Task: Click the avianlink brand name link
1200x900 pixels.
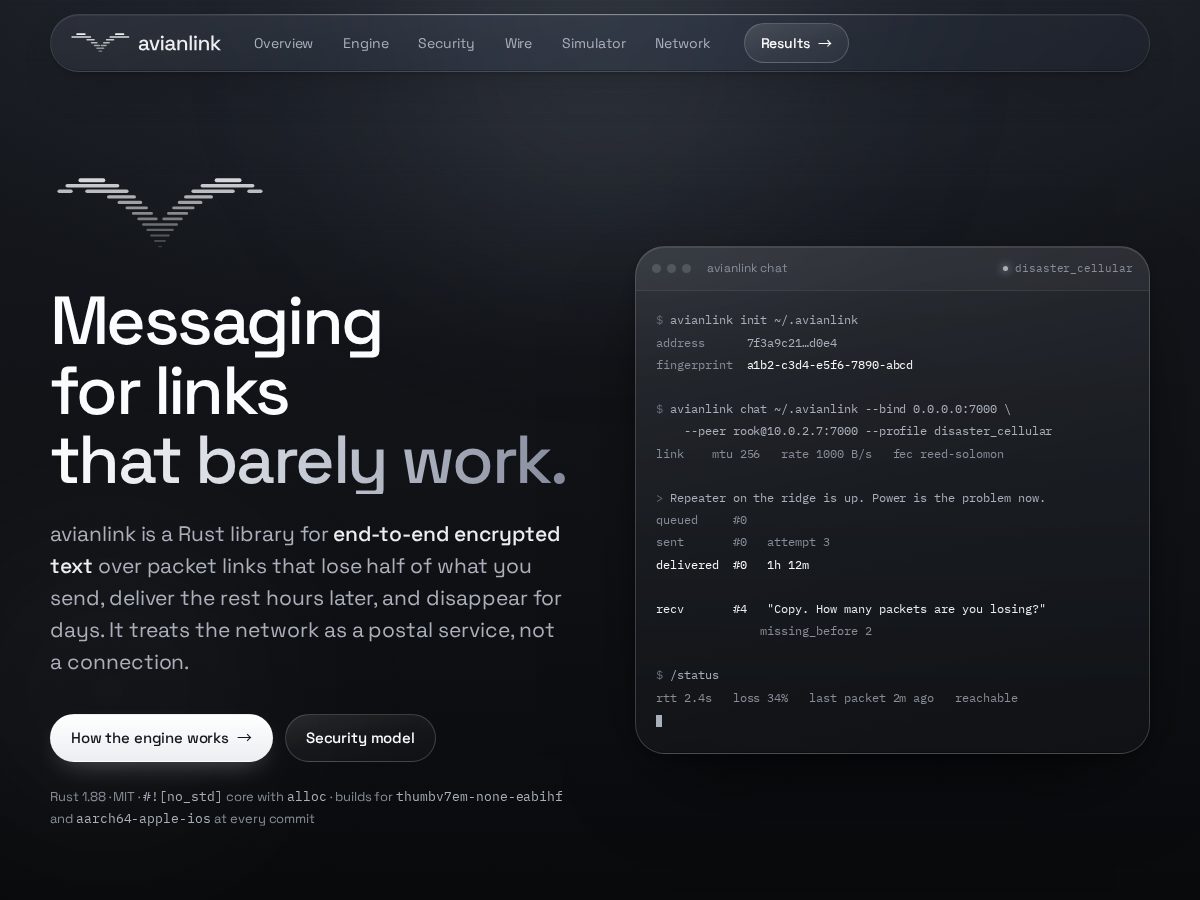Action: coord(179,43)
